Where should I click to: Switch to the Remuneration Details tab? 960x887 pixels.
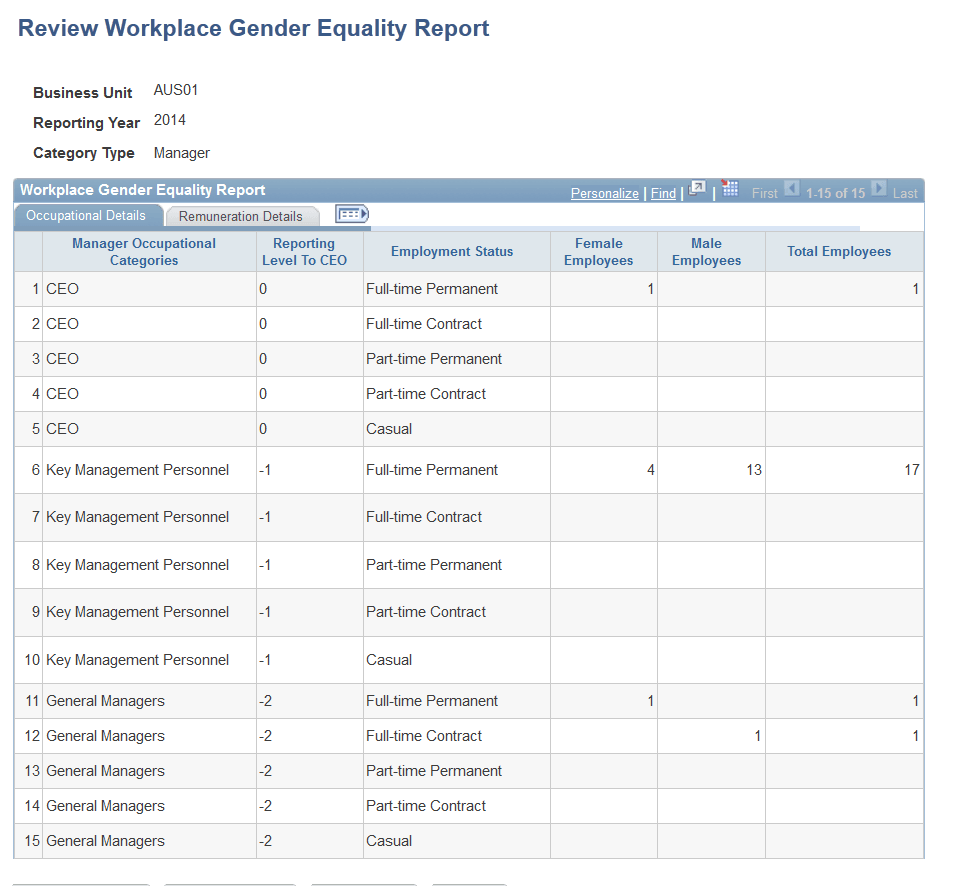(x=242, y=216)
